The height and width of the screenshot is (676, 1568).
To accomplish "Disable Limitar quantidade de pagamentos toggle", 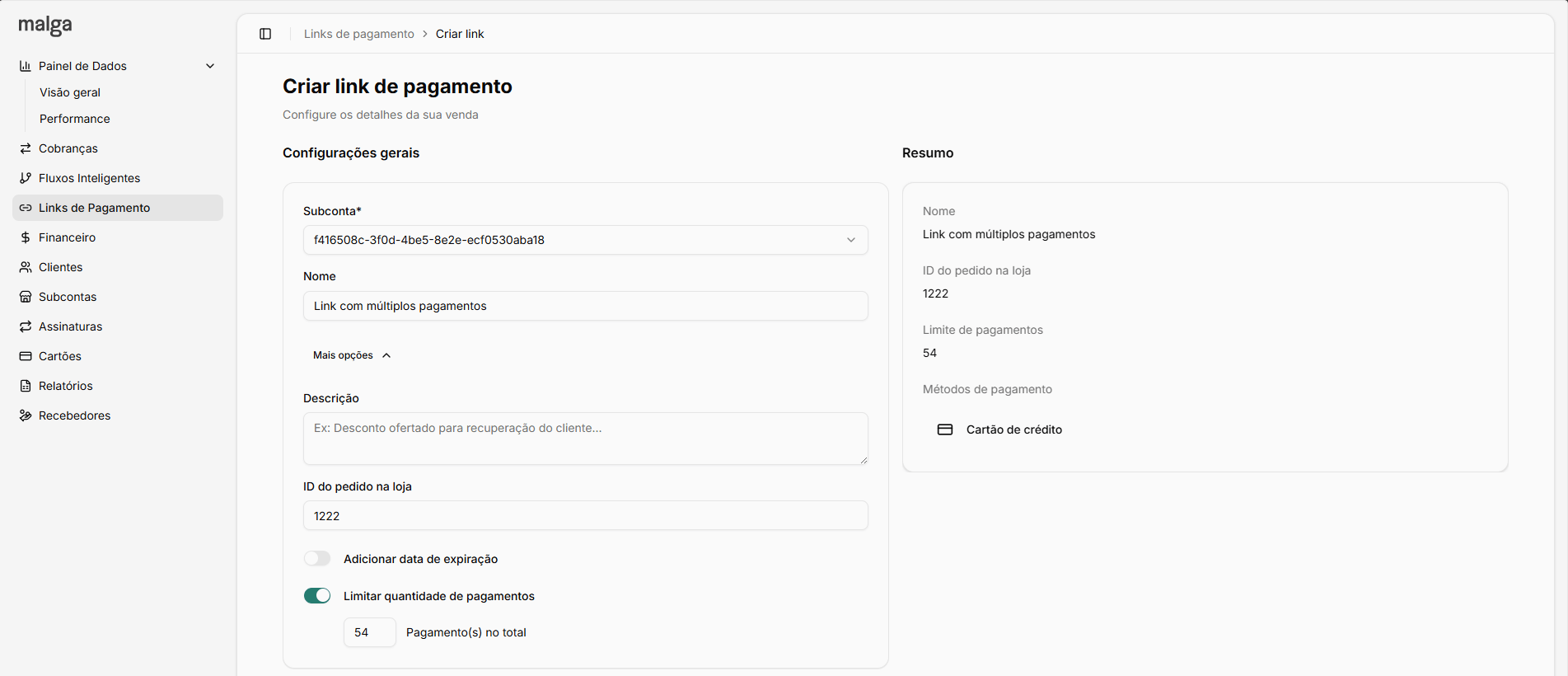I will tap(317, 596).
